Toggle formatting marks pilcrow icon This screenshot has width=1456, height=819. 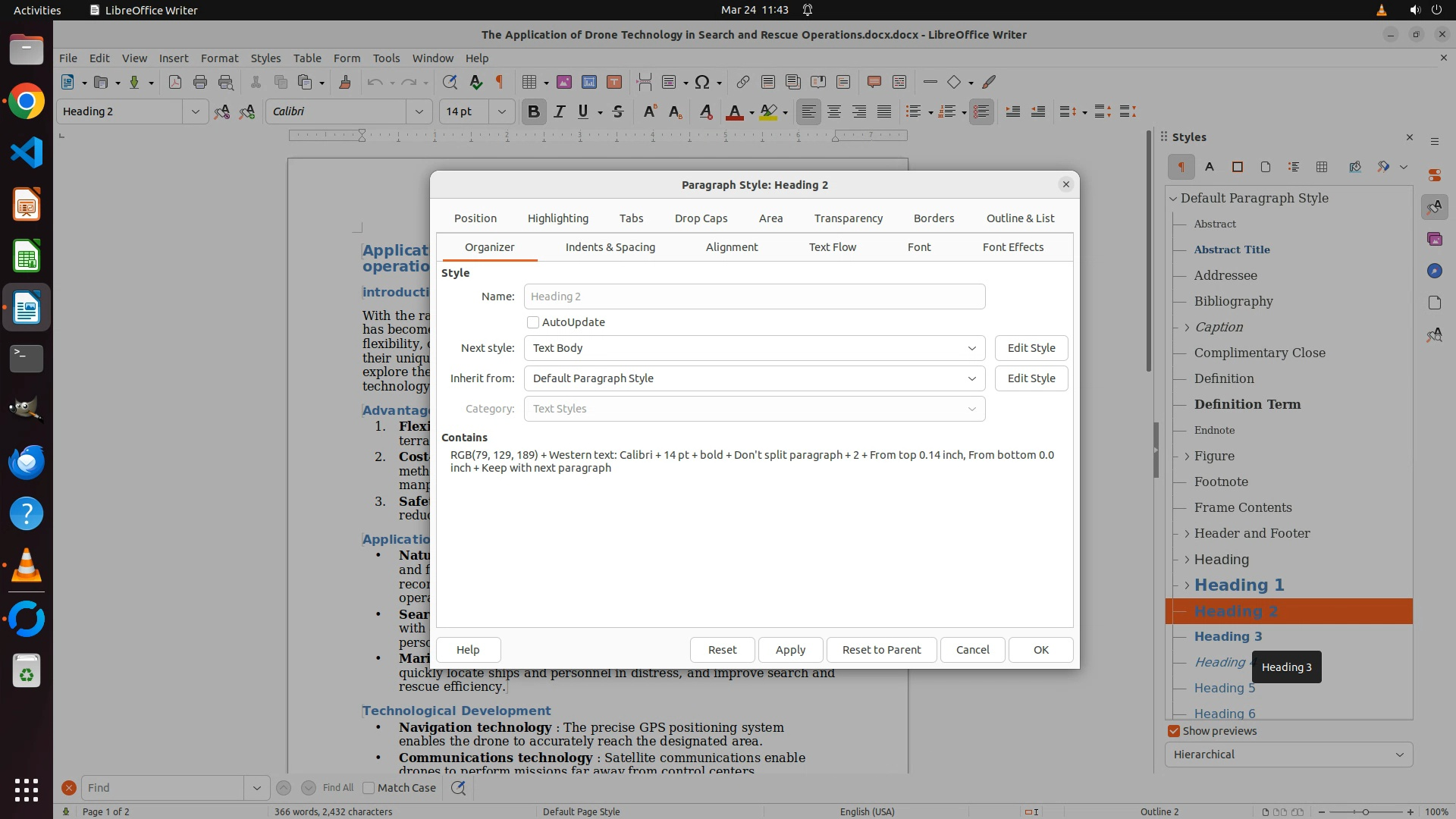[x=499, y=82]
